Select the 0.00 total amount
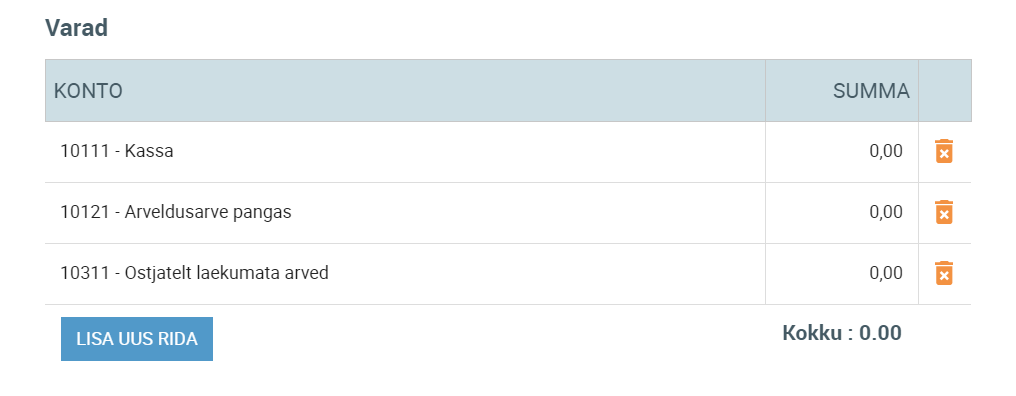 [x=880, y=333]
